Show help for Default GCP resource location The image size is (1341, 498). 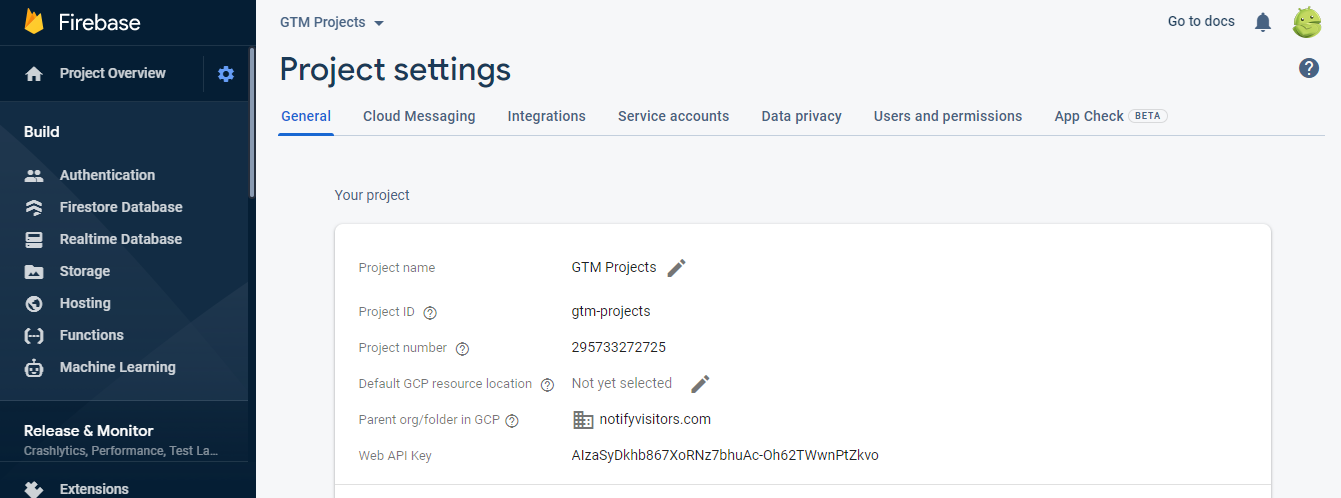pos(547,385)
